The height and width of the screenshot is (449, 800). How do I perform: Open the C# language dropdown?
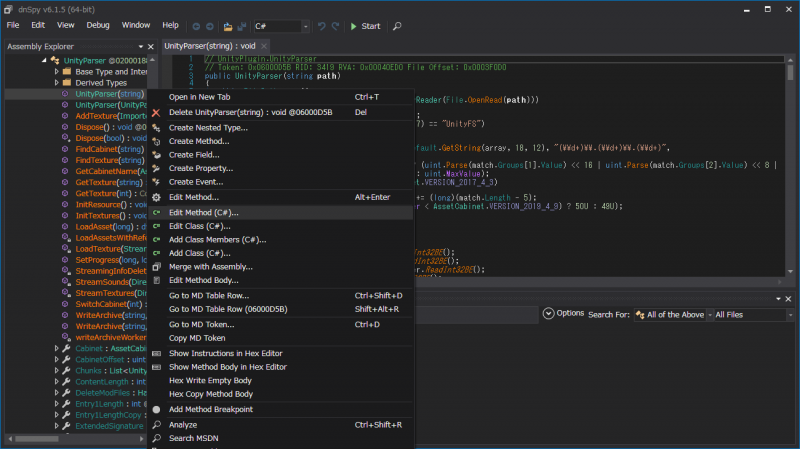(282, 25)
